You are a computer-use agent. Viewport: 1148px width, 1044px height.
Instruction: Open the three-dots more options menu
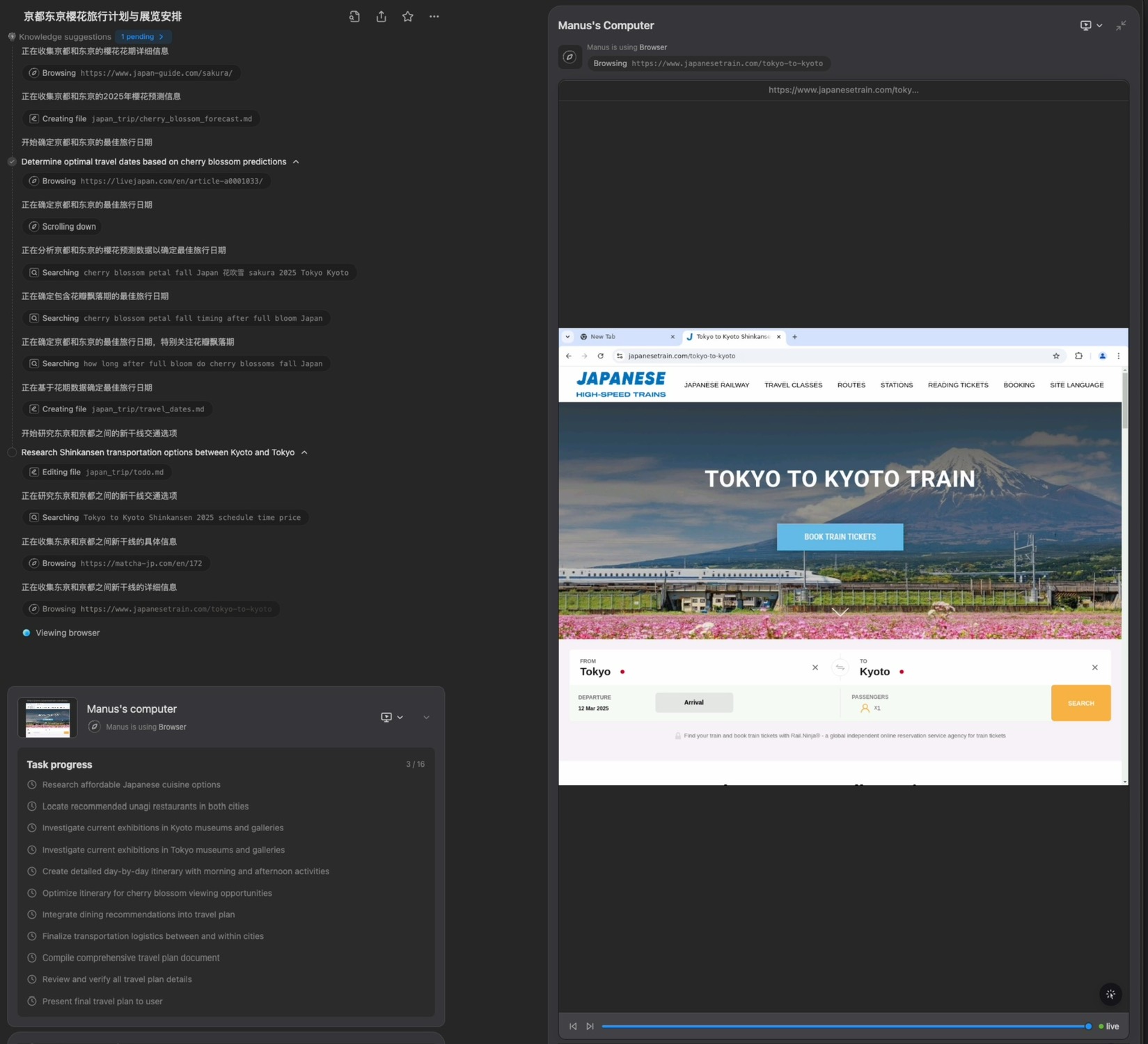point(434,17)
